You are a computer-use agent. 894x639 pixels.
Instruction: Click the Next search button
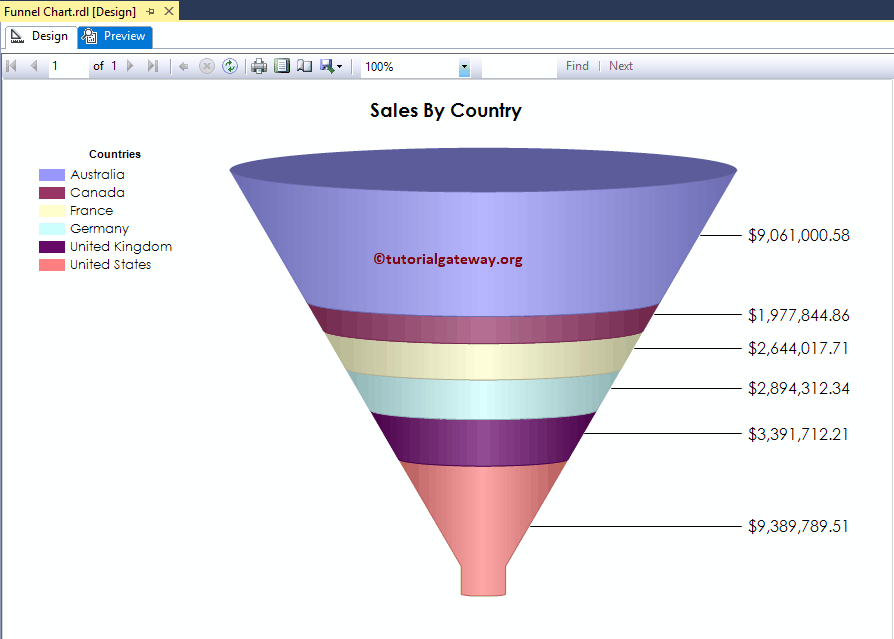(620, 66)
